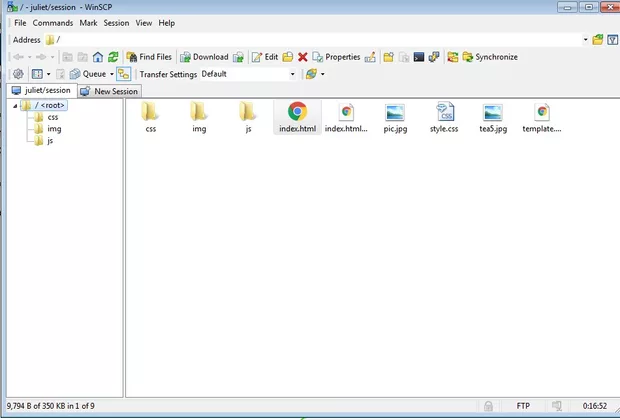This screenshot has width=620, height=420.
Task: Click the Queue toolbar button
Action: 88,74
